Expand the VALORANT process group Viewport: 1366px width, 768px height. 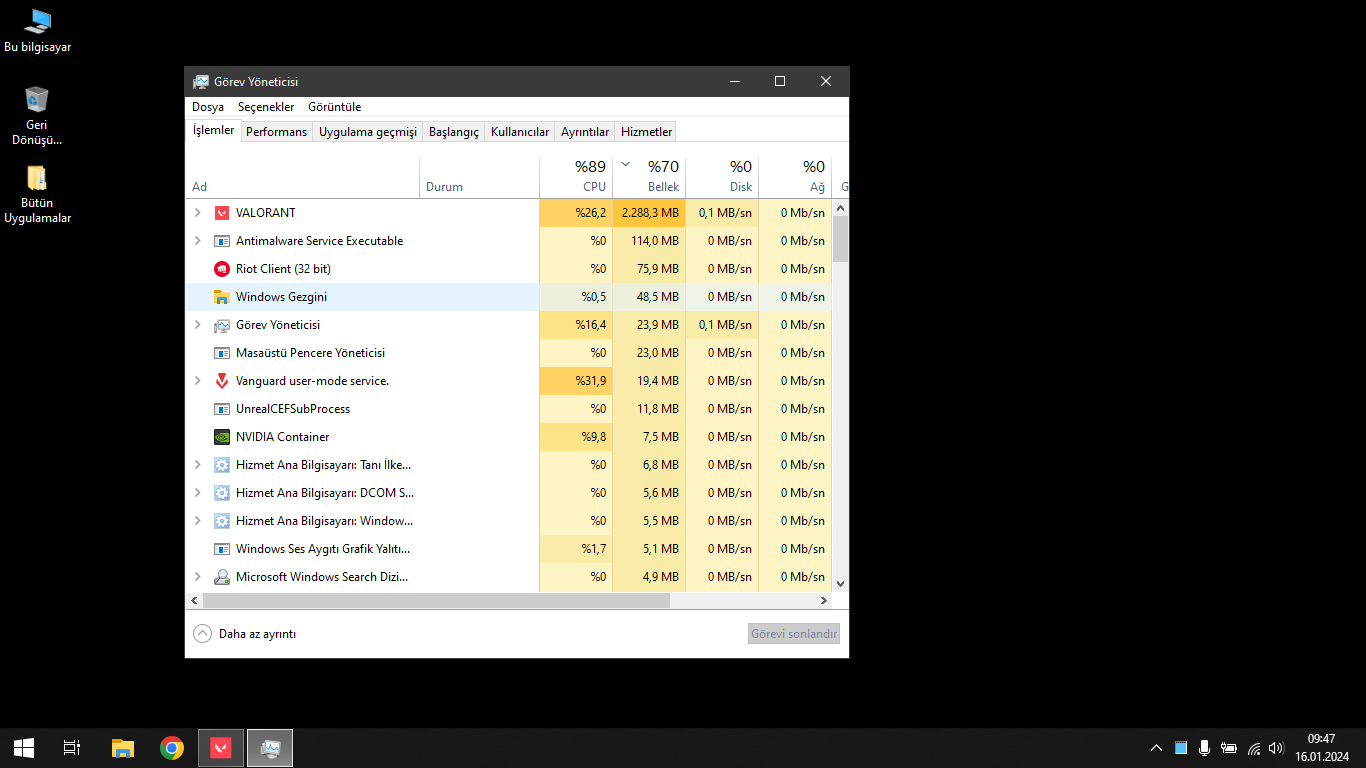point(198,213)
